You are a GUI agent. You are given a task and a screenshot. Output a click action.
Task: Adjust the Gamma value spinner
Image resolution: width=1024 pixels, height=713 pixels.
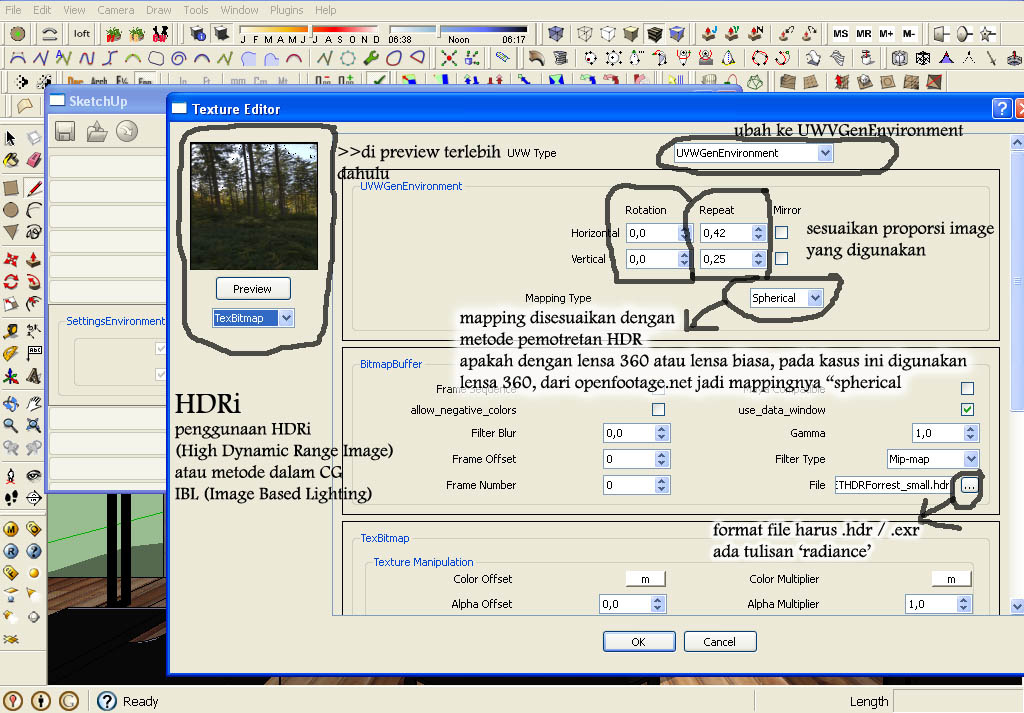970,433
